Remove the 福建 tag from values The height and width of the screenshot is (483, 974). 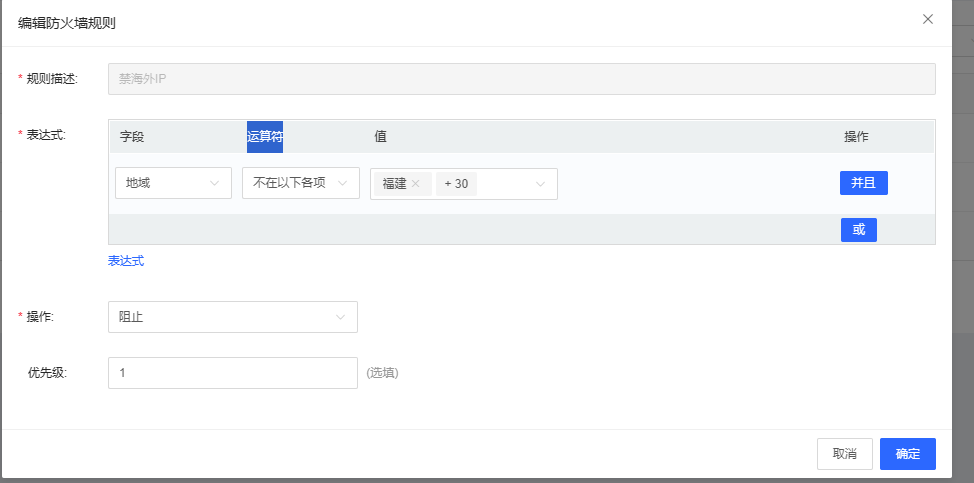pos(415,184)
